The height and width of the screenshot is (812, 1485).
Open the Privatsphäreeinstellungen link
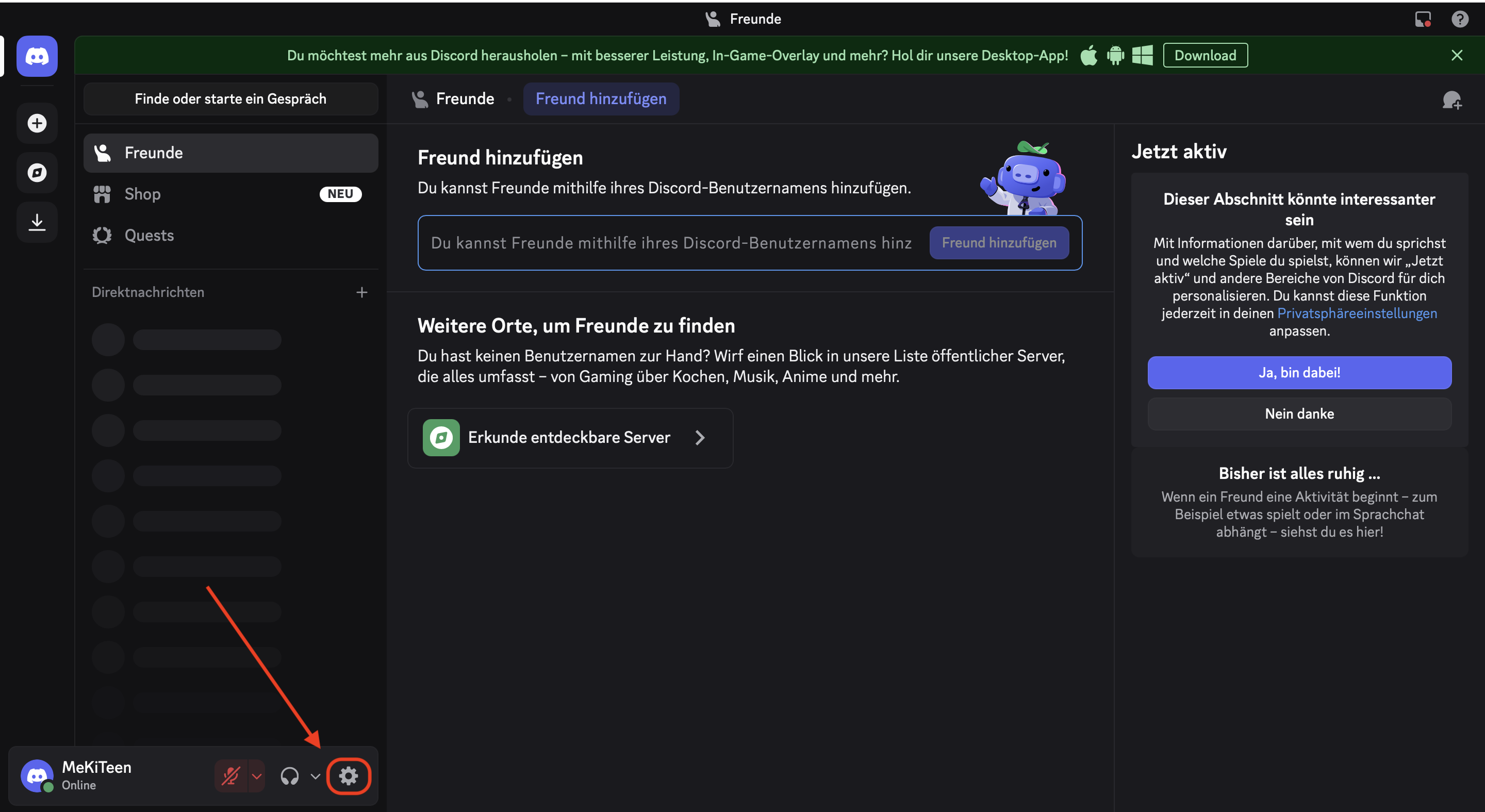1357,313
